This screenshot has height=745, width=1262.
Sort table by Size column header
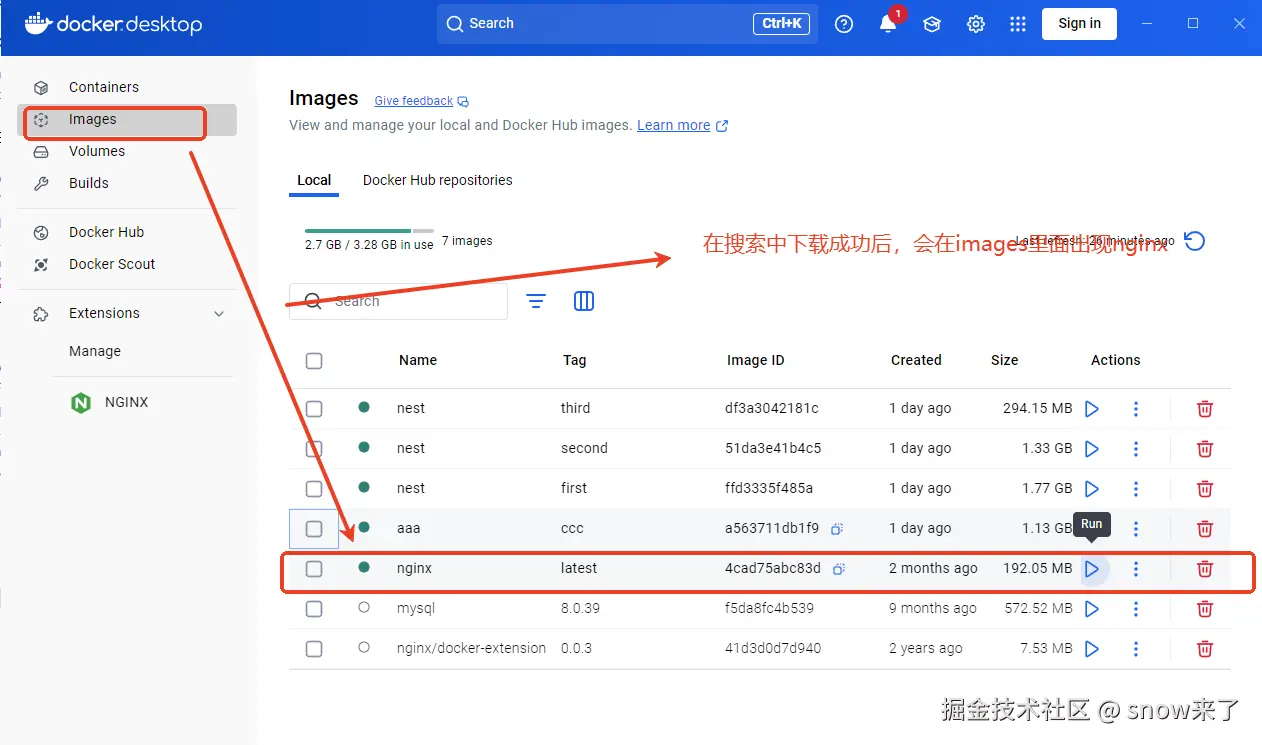[1005, 361]
